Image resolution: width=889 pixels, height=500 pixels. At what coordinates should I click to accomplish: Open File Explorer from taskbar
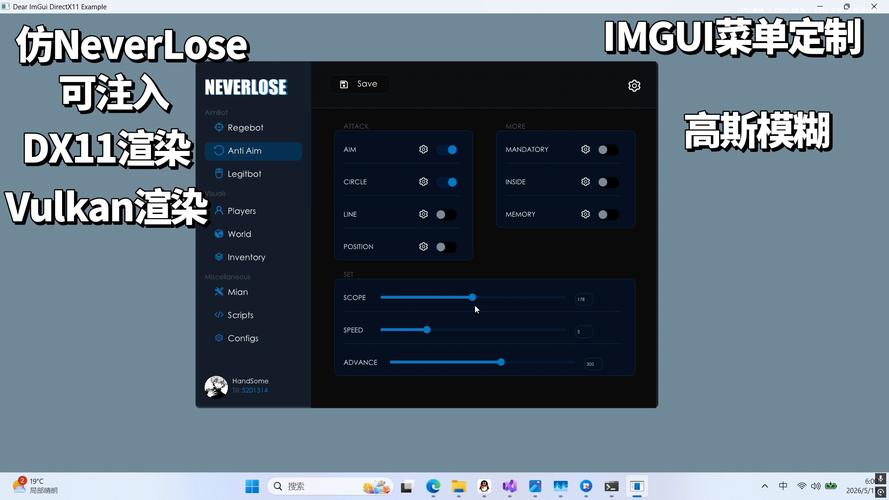(x=459, y=486)
